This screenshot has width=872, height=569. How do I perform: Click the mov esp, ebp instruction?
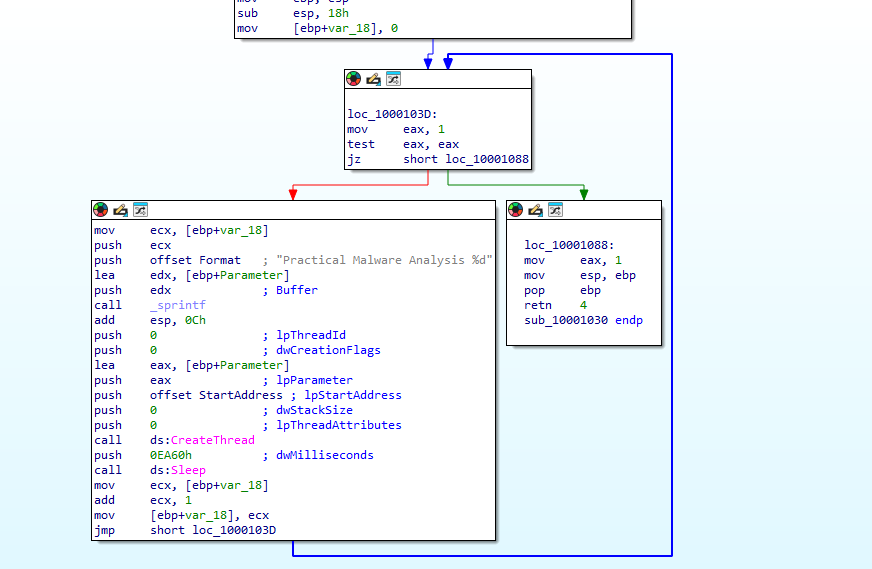coord(580,275)
